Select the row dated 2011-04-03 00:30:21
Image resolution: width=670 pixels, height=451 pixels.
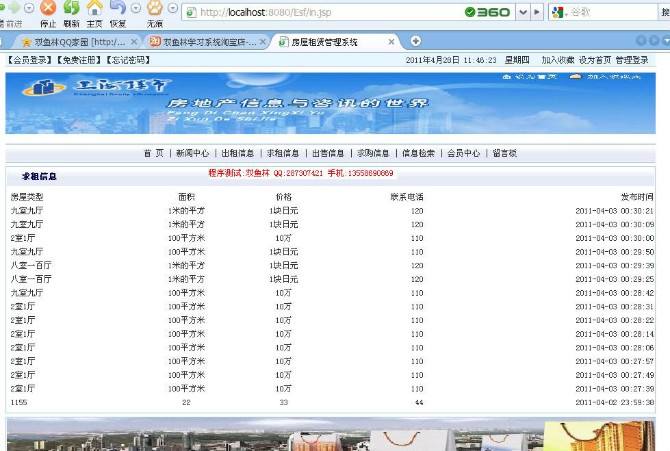(x=330, y=211)
